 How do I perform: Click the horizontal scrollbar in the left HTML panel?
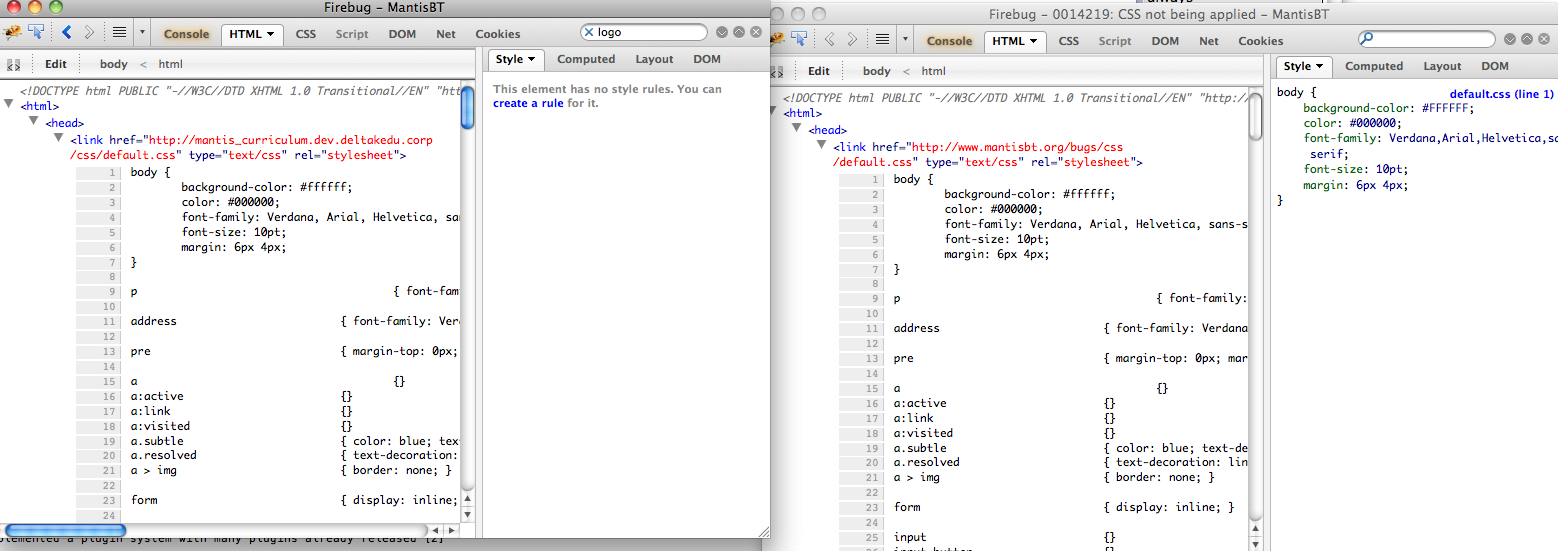point(66,530)
